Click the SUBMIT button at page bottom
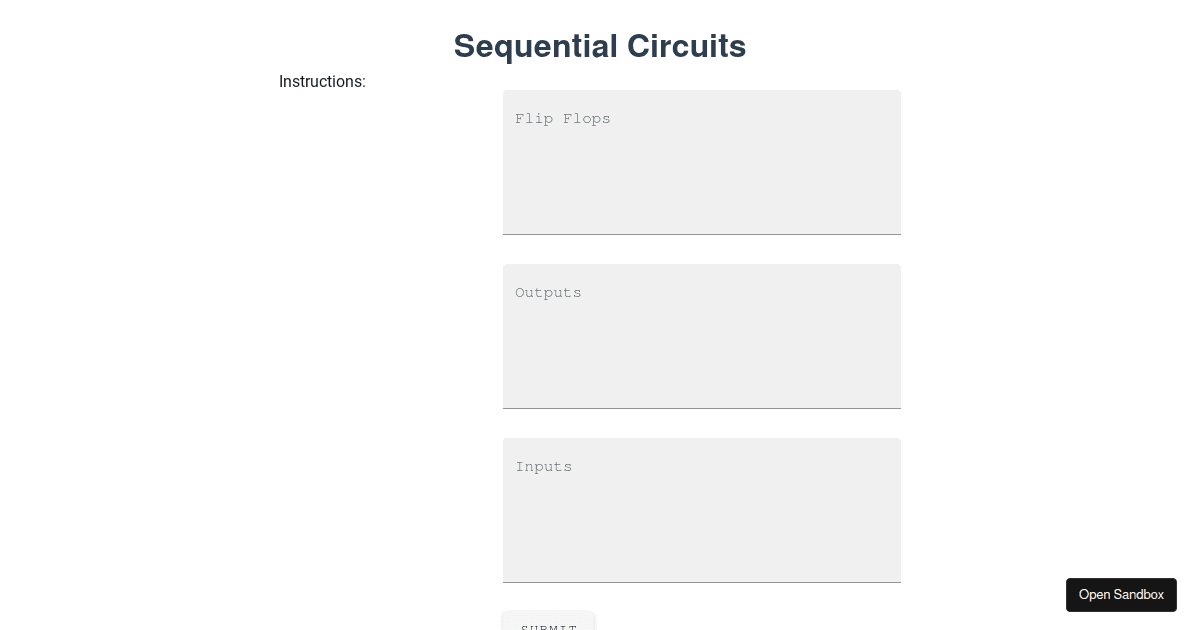Screen dimensions: 1200x630 coord(548,625)
